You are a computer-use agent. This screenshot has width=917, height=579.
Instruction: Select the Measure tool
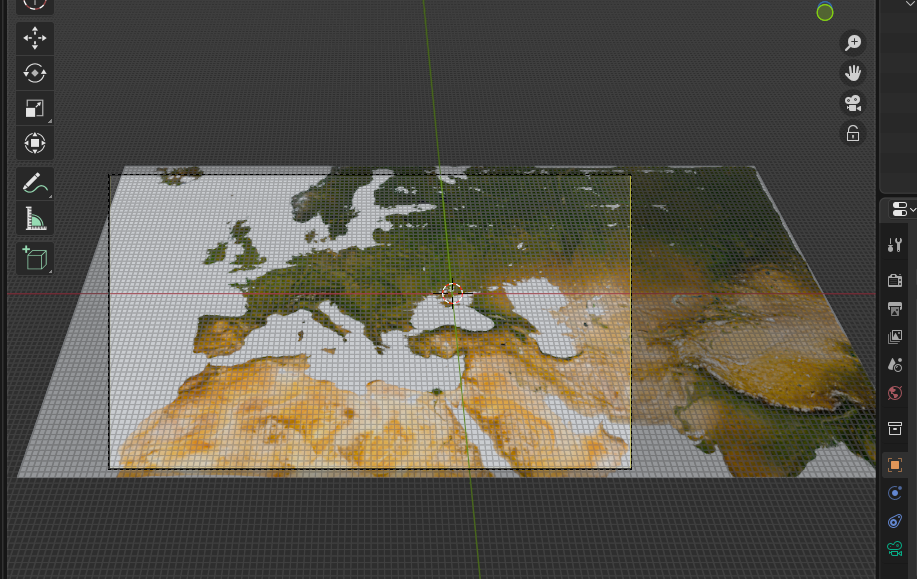click(35, 219)
